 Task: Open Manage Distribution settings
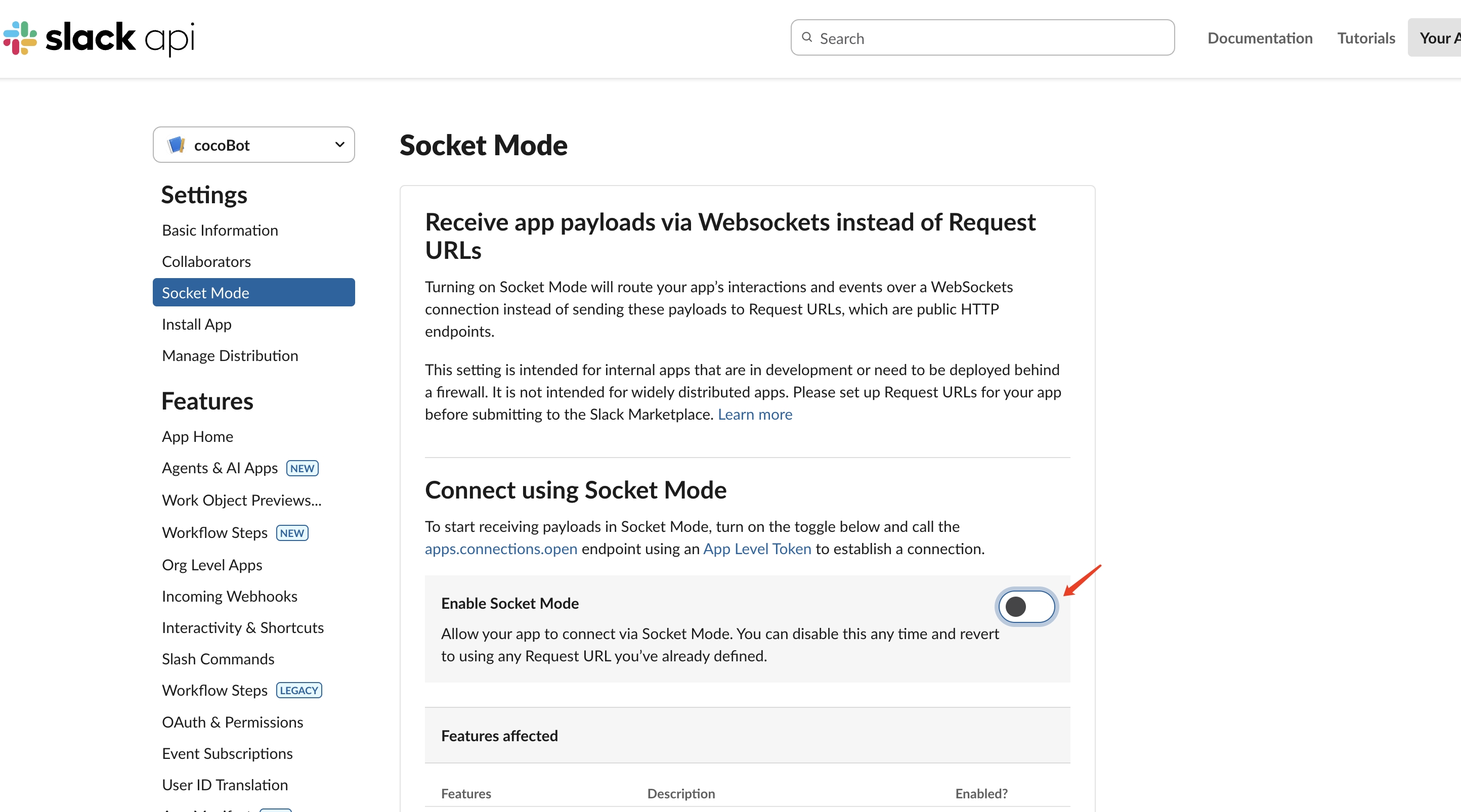pos(230,355)
